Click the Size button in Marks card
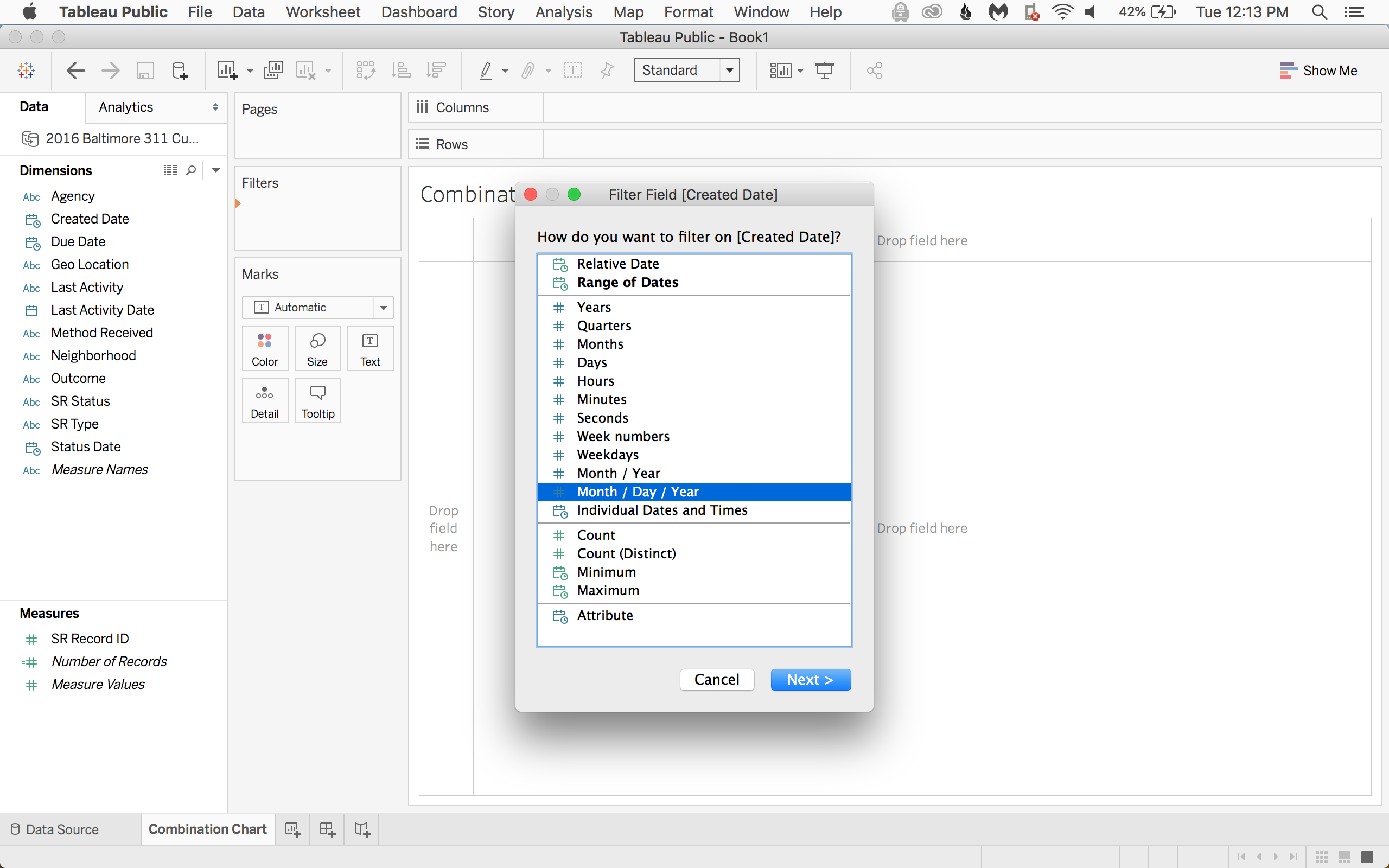 coord(317,348)
